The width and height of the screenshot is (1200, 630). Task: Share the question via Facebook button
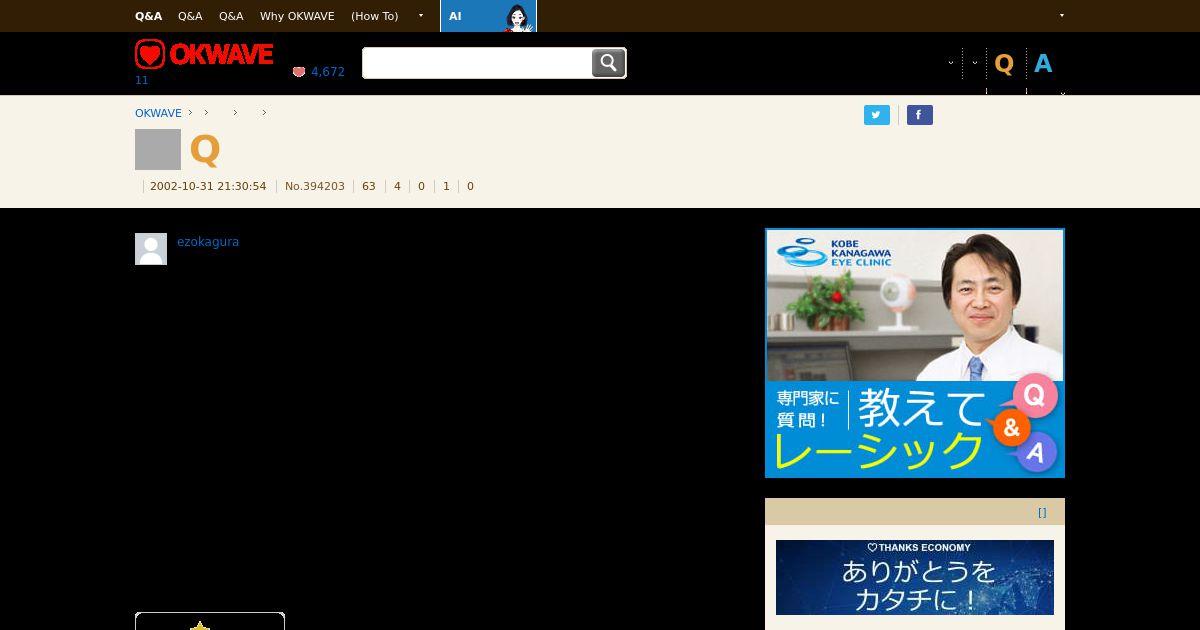coord(920,115)
